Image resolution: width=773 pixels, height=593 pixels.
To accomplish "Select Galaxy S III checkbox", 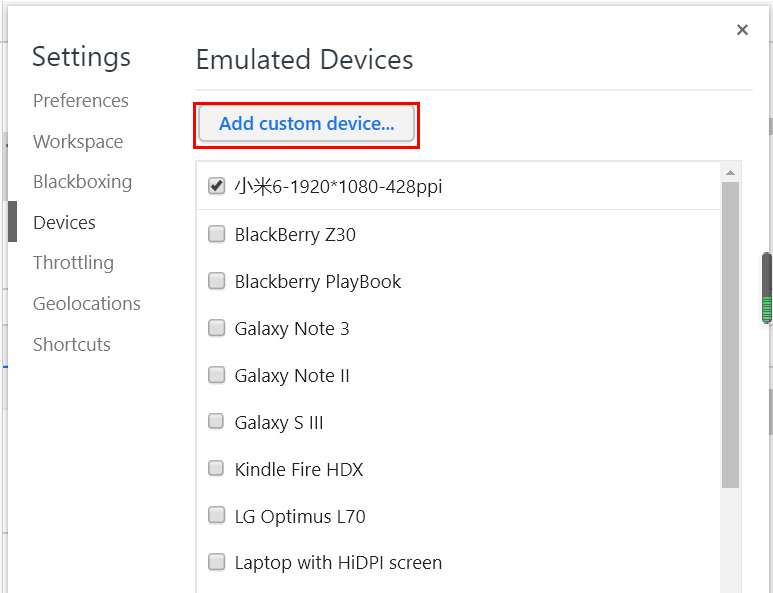I will [216, 422].
